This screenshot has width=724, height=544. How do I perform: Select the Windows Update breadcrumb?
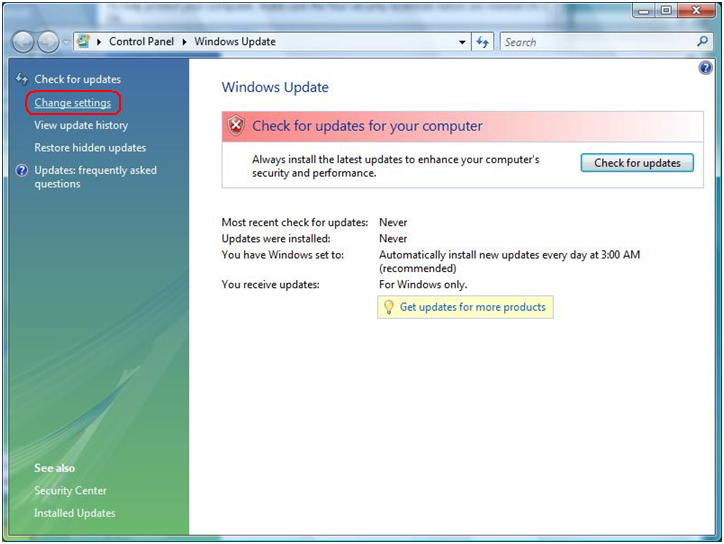[235, 42]
